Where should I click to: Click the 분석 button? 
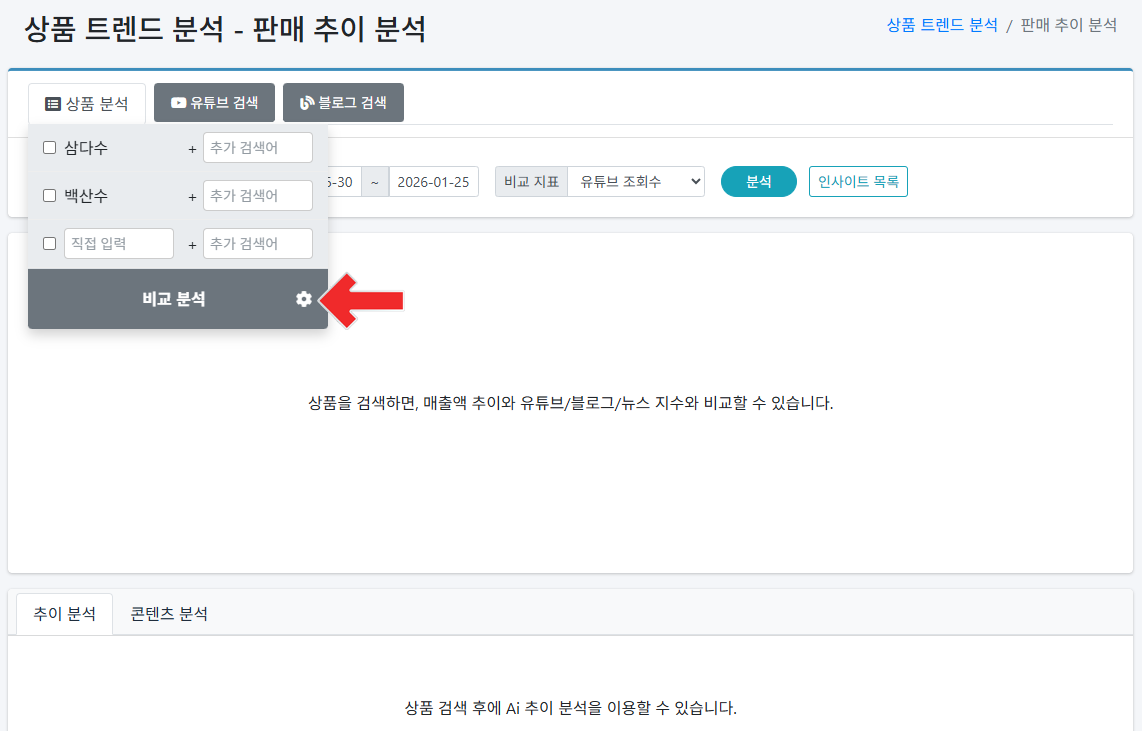tap(758, 181)
